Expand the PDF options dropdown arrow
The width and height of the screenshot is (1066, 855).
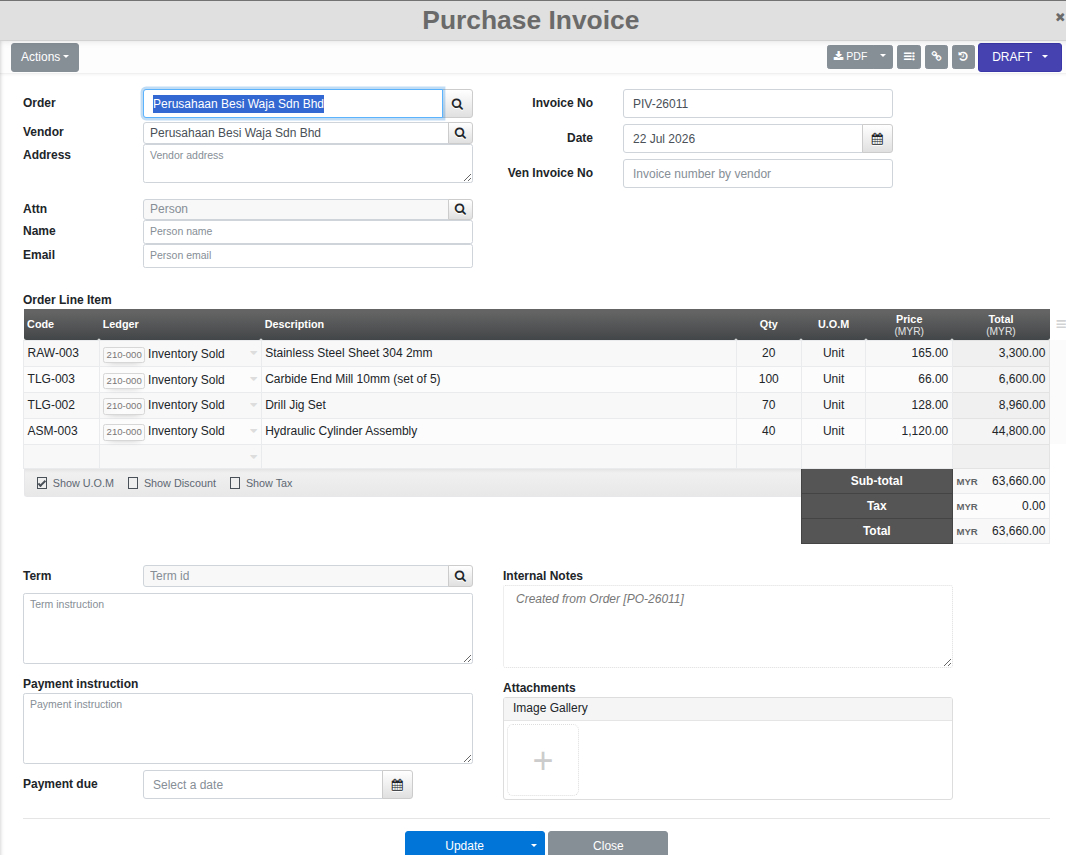882,56
